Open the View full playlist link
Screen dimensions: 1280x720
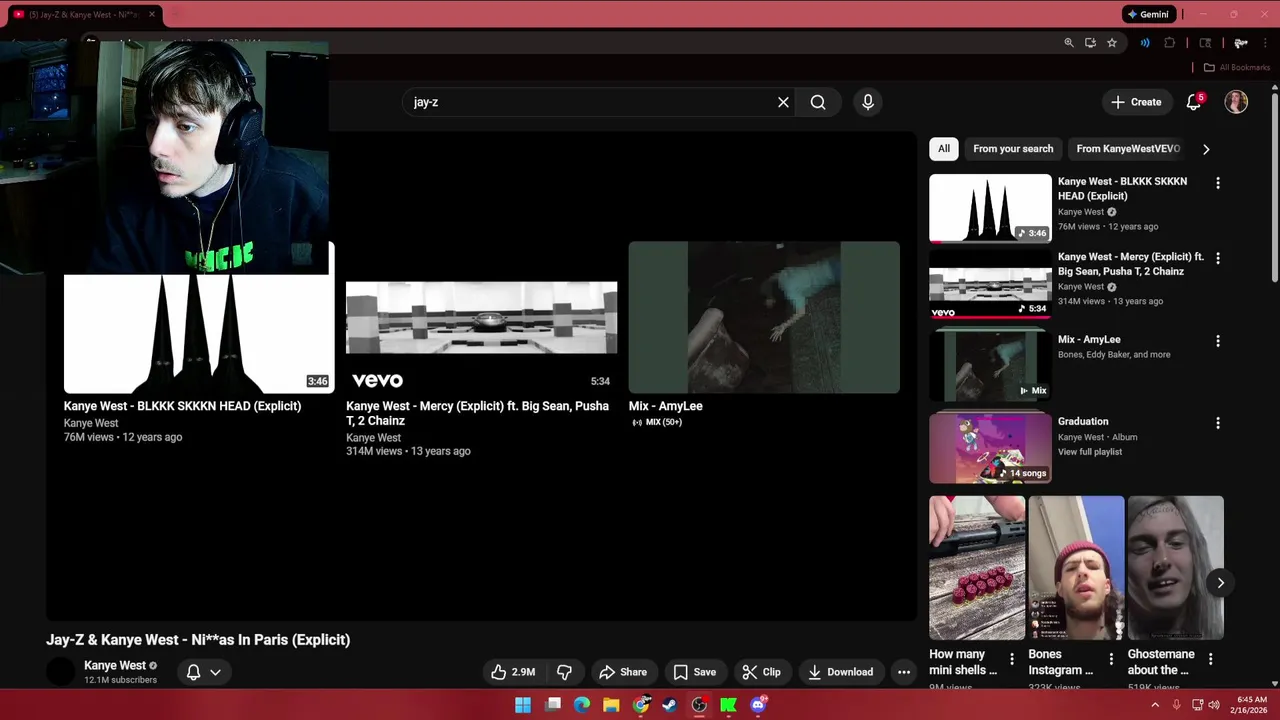tap(1090, 452)
